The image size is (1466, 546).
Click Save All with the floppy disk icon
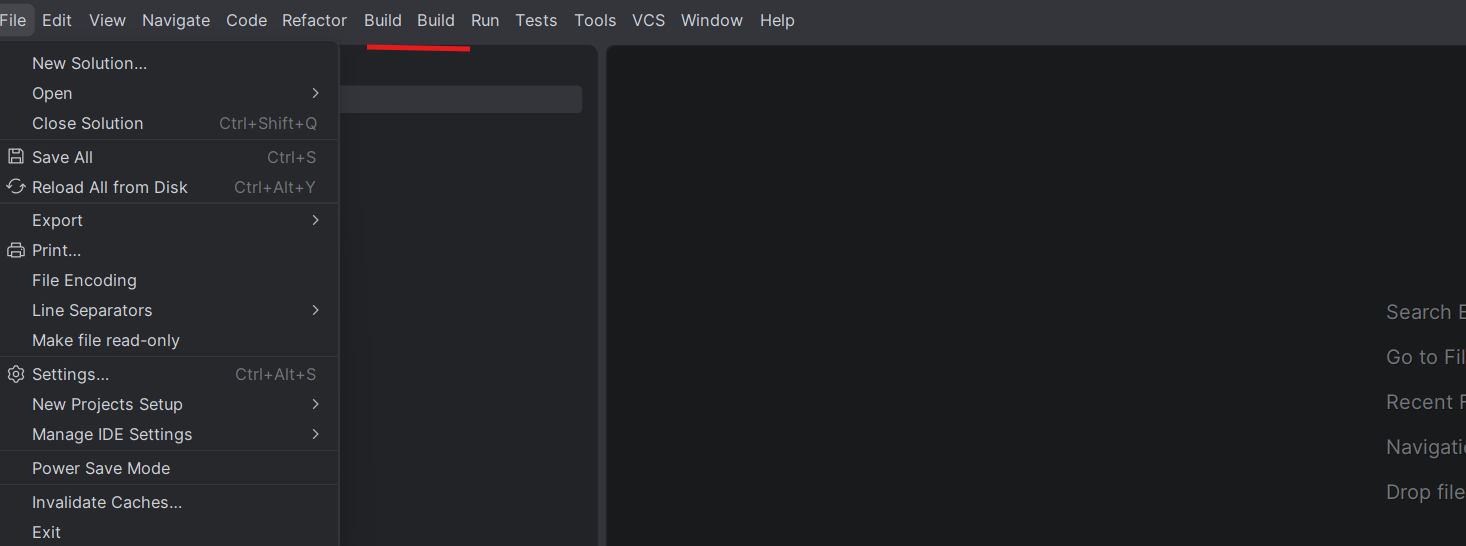click(x=169, y=157)
